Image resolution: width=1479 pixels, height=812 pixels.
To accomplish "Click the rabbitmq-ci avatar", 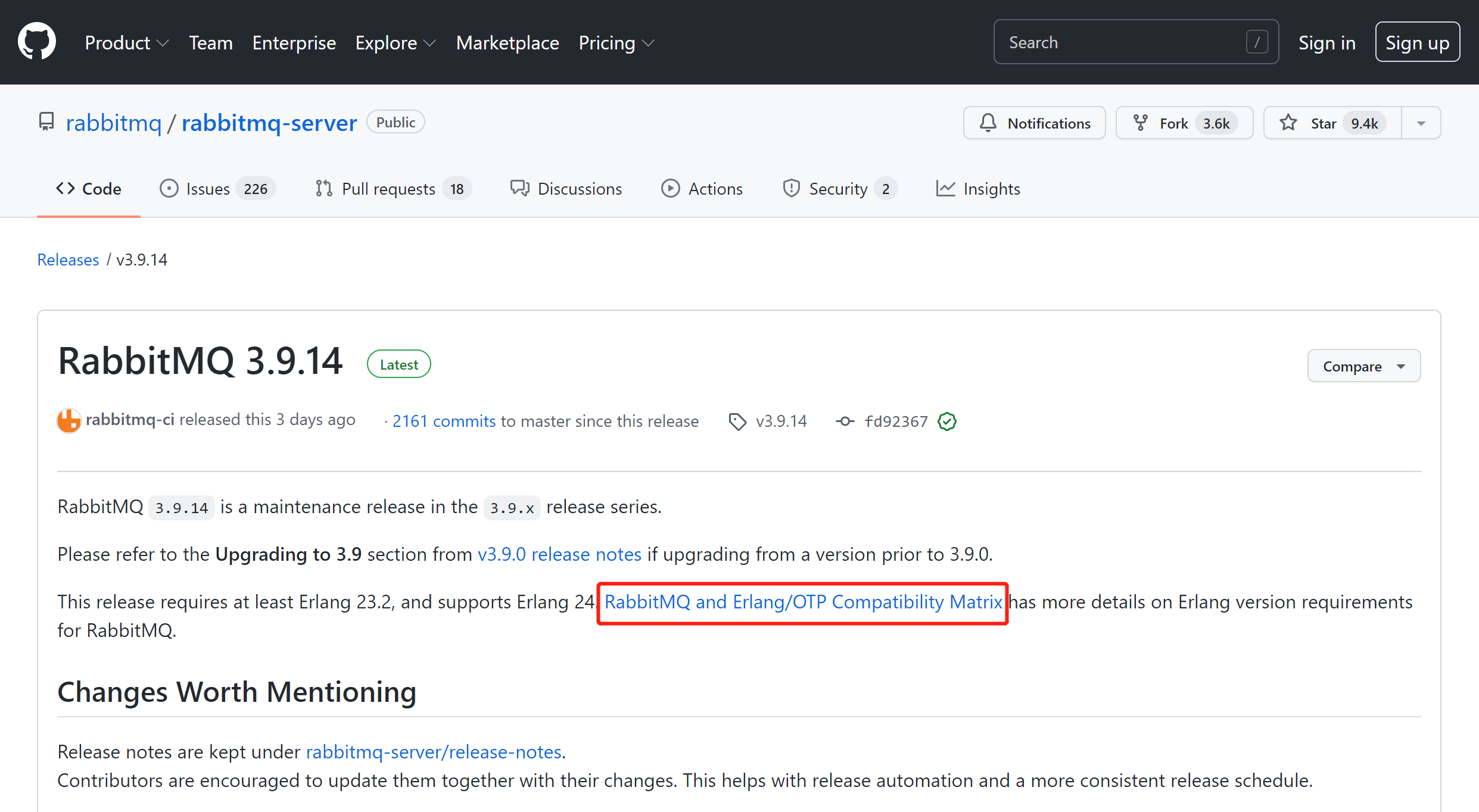I will 68,421.
